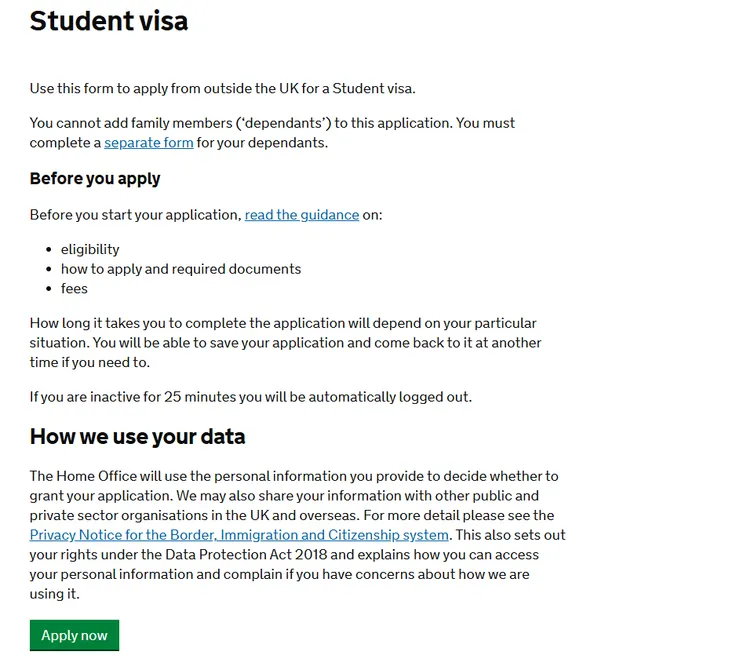The image size is (740, 658).
Task: Select the how to apply and required documents bullet
Action: (180, 269)
